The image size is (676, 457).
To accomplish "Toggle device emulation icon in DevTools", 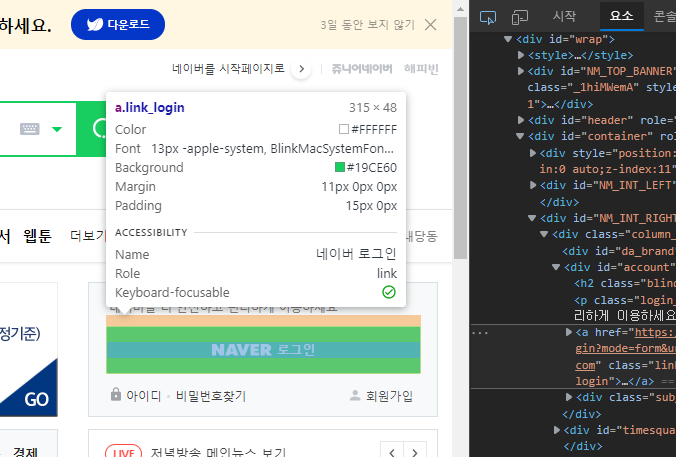I will [520, 18].
